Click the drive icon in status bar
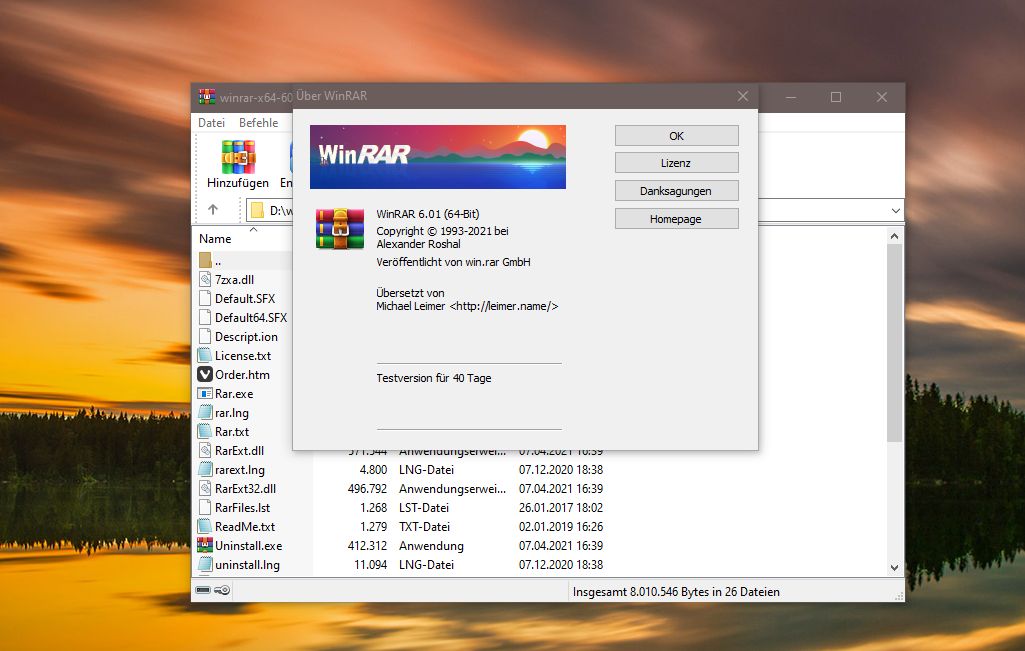Viewport: 1025px width, 651px height. coord(203,590)
